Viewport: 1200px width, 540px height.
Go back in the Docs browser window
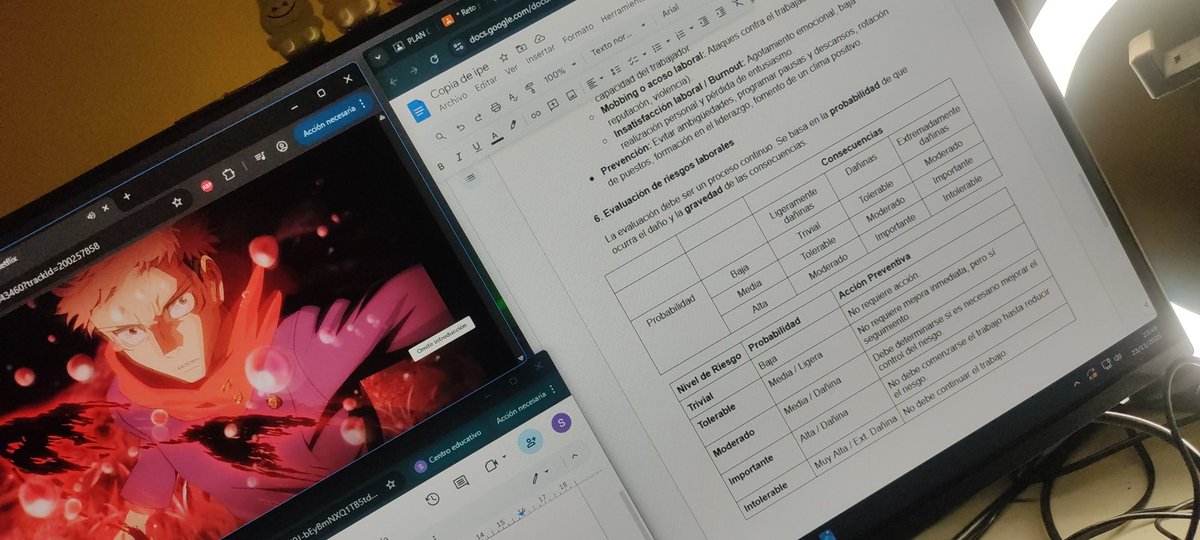click(x=394, y=81)
